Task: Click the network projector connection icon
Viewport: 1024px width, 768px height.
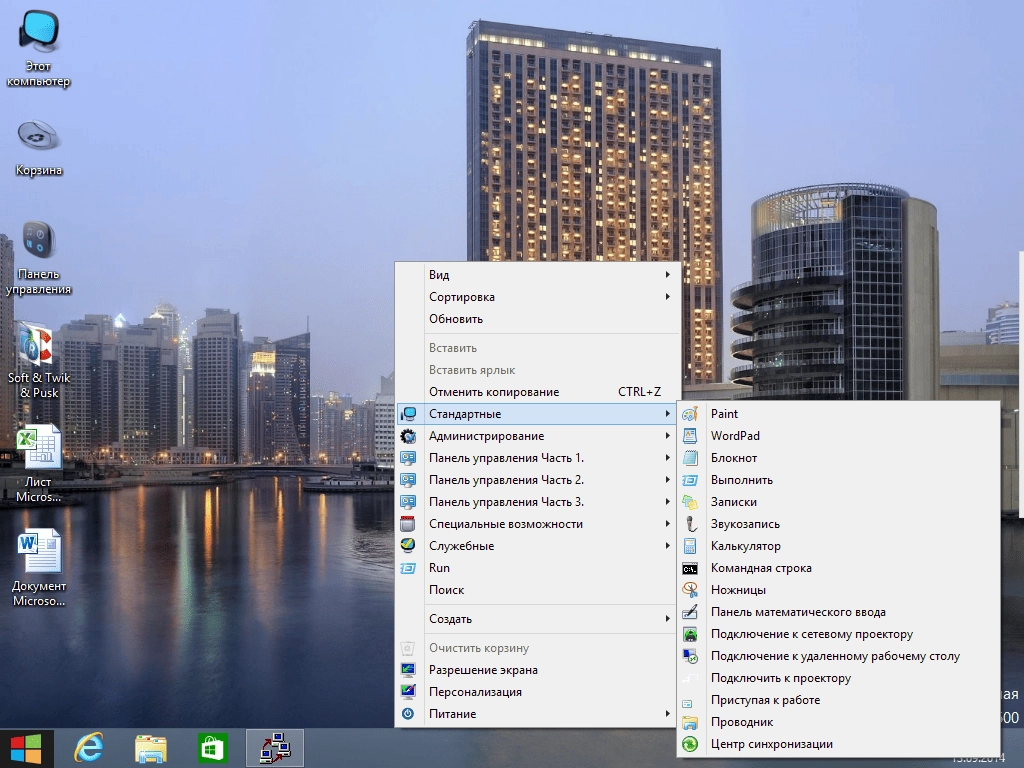Action: [x=690, y=634]
